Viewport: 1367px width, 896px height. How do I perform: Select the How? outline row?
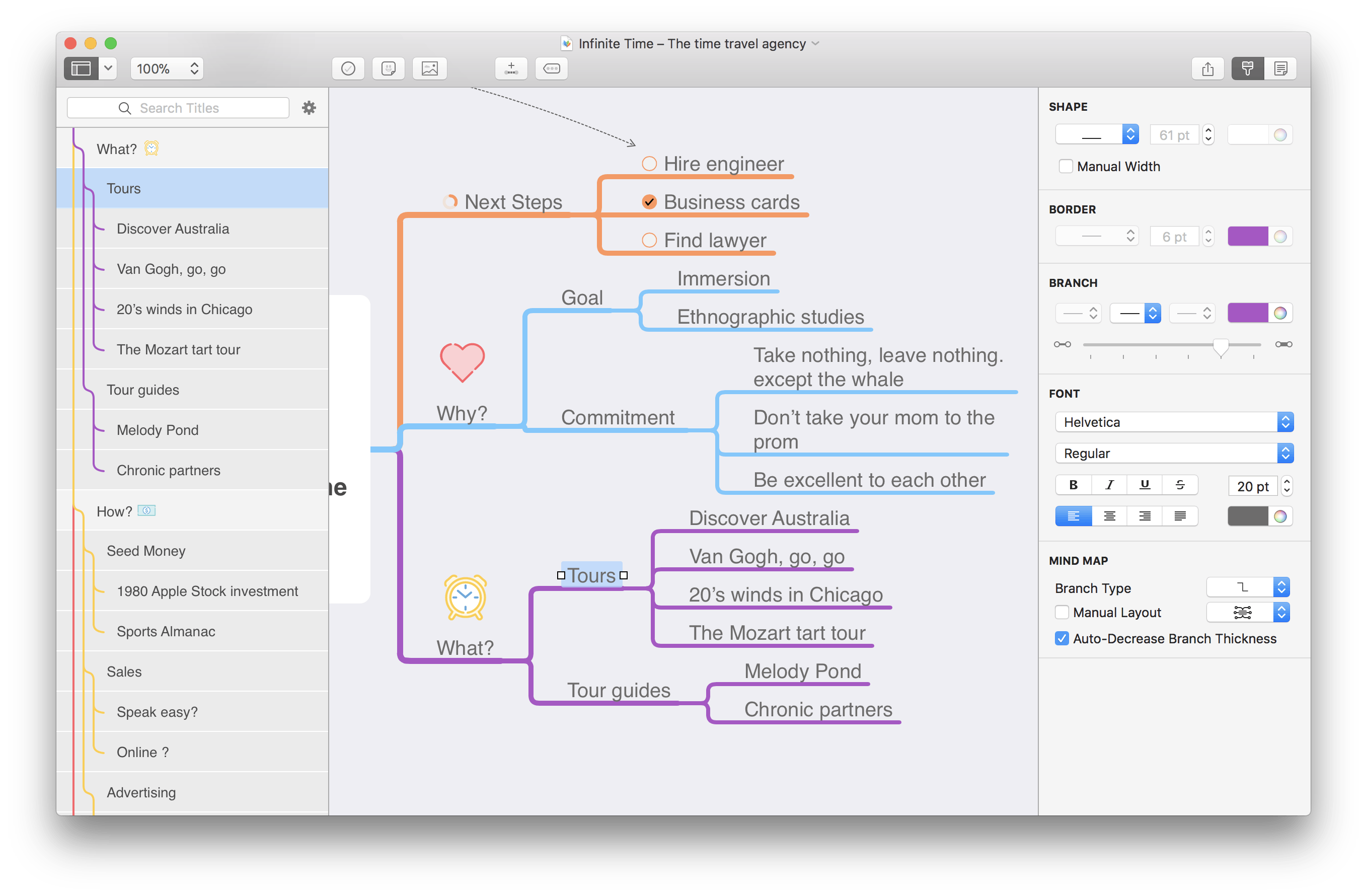[x=192, y=511]
